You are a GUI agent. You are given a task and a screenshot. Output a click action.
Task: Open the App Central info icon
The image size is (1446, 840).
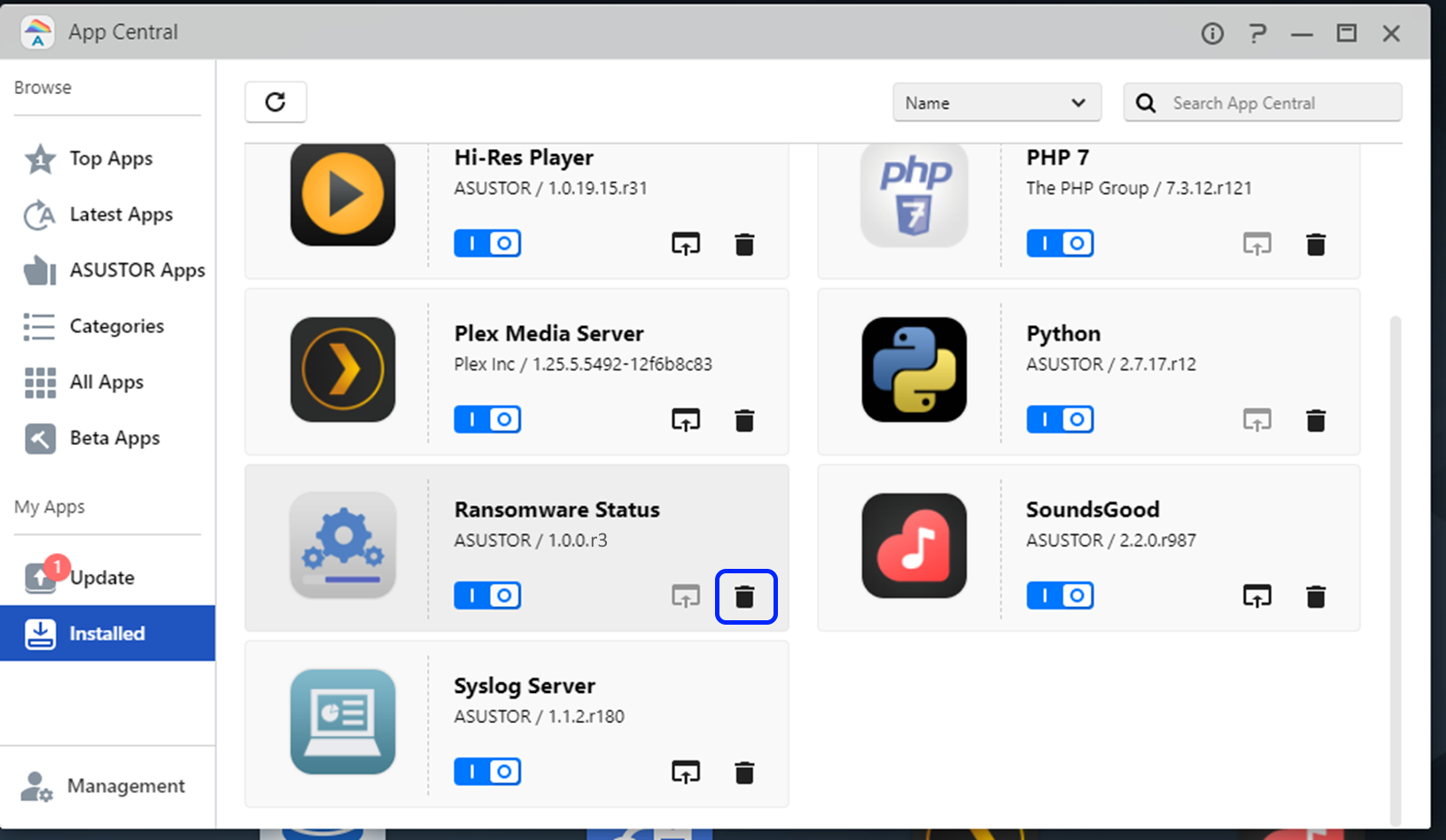click(x=1212, y=34)
